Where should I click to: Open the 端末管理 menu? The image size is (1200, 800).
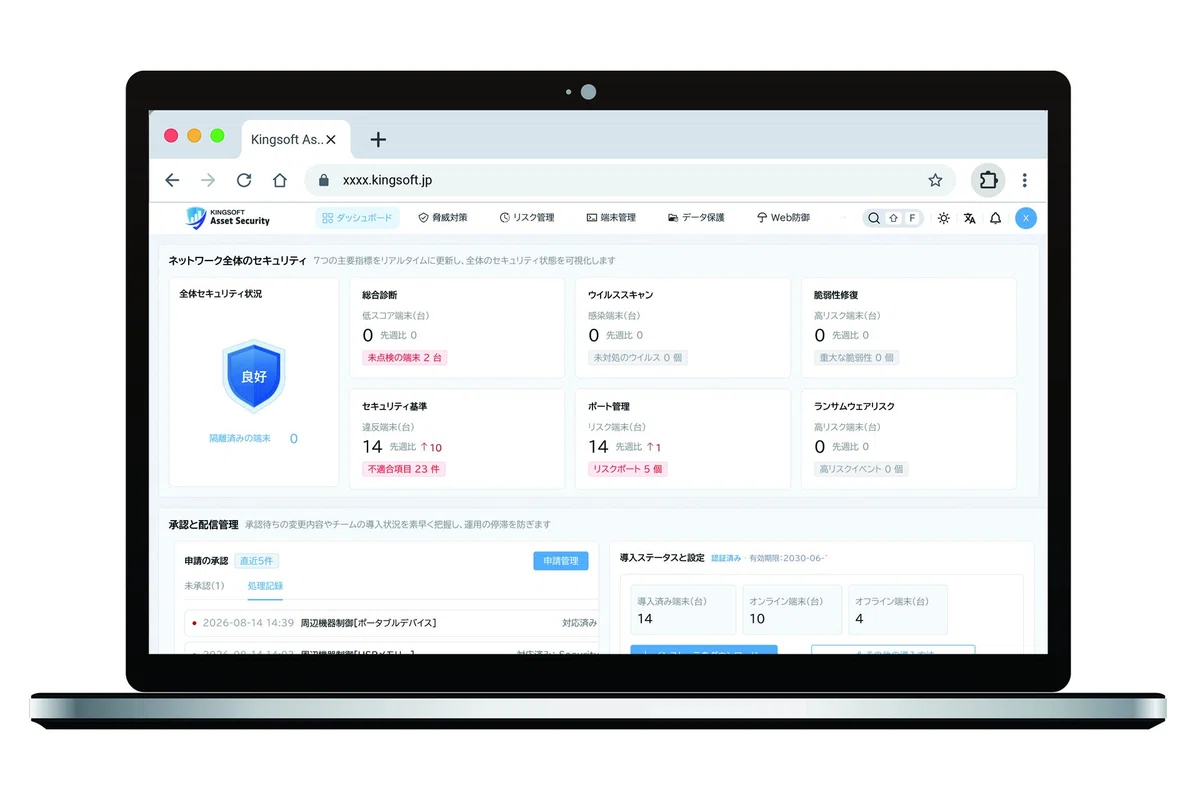[x=611, y=218]
